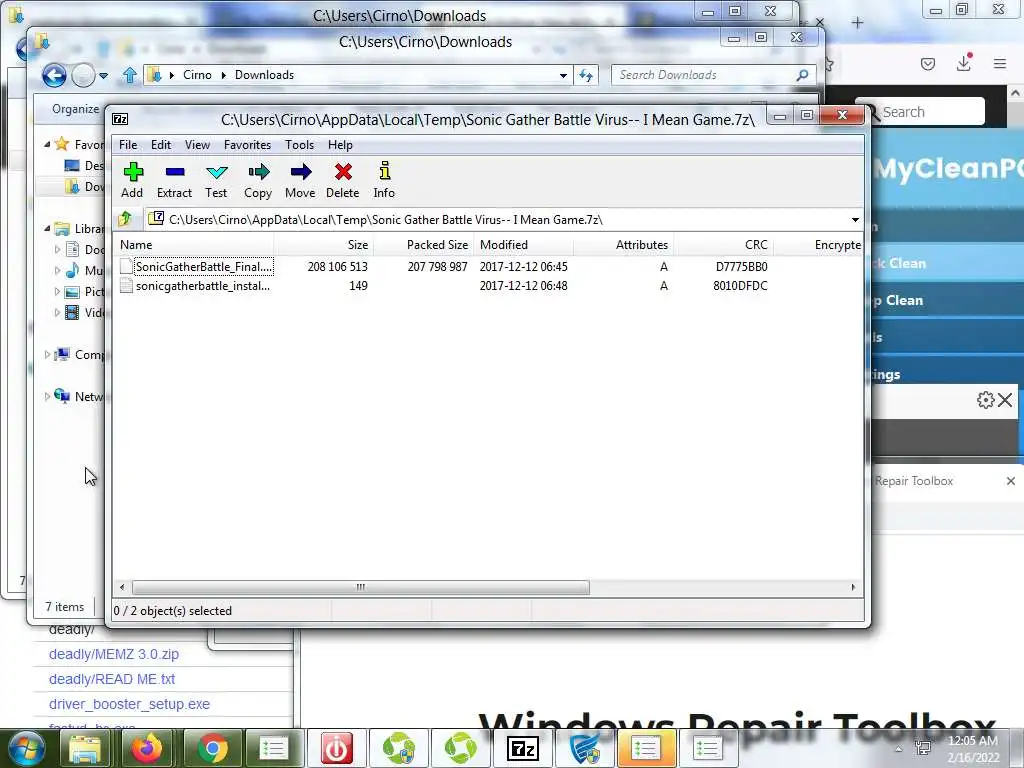
Task: Expand the 7-Zip address path dropdown
Action: 855,220
